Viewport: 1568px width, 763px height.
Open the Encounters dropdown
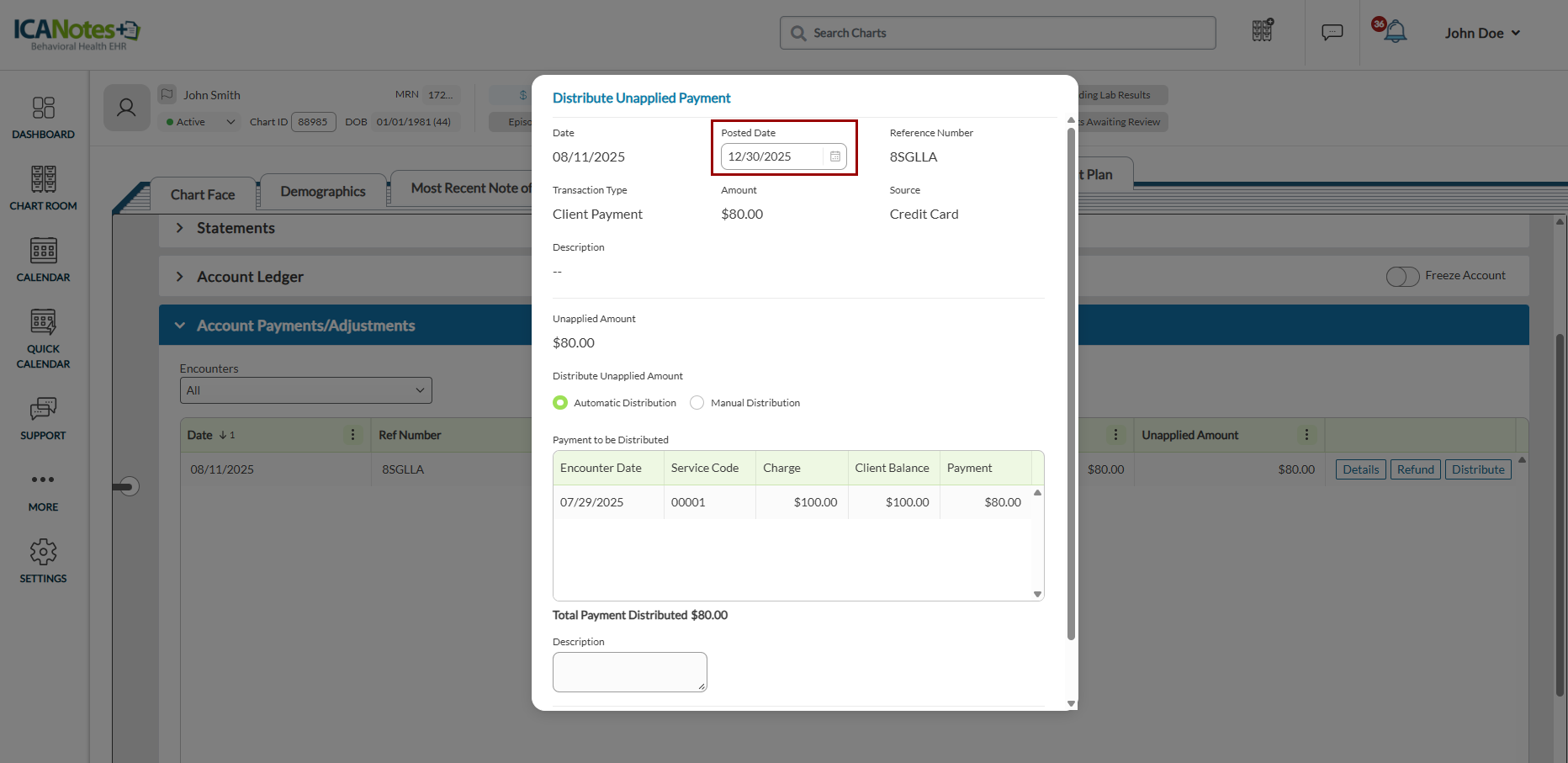(305, 390)
